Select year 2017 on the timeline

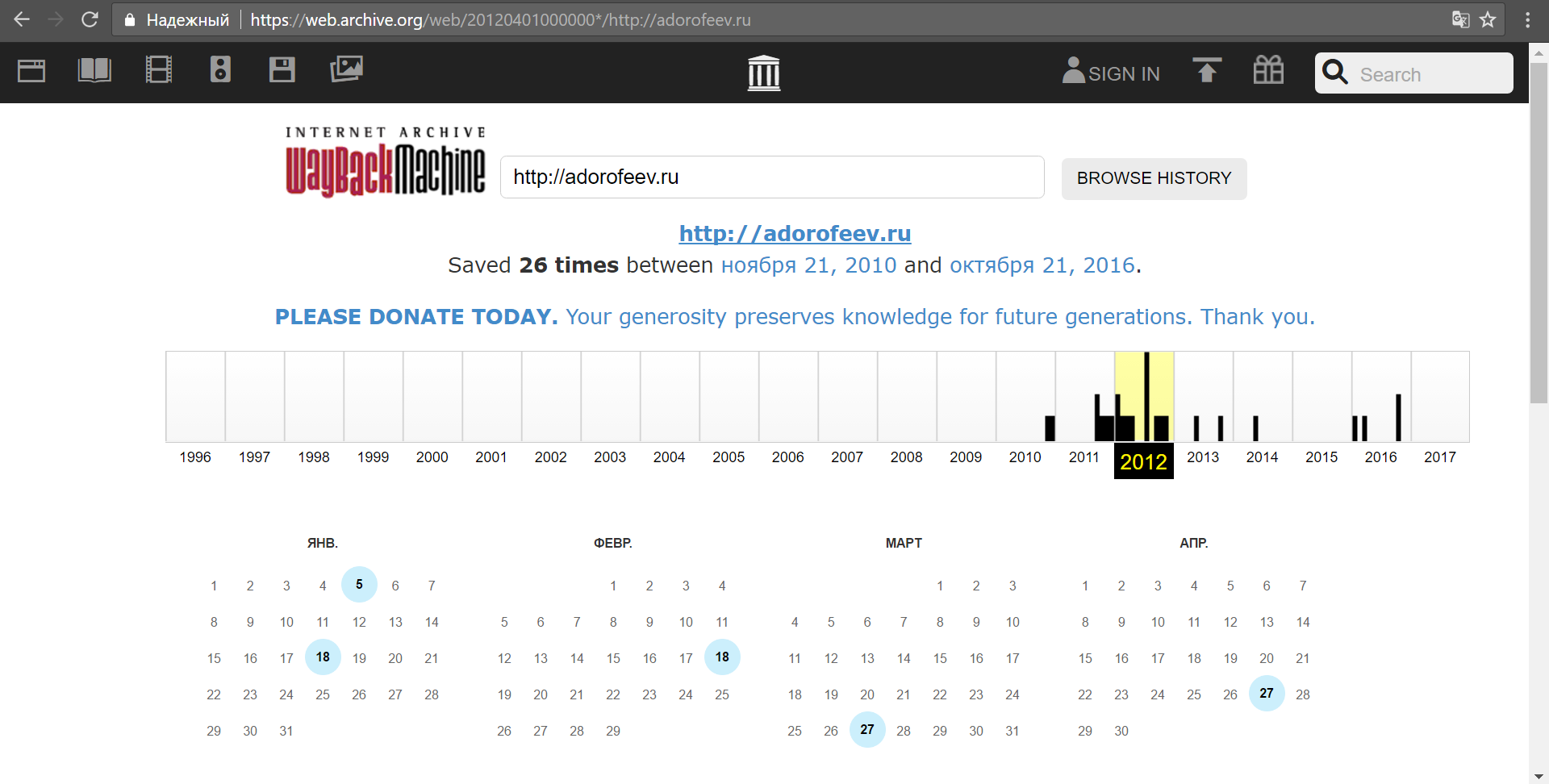[x=1440, y=457]
